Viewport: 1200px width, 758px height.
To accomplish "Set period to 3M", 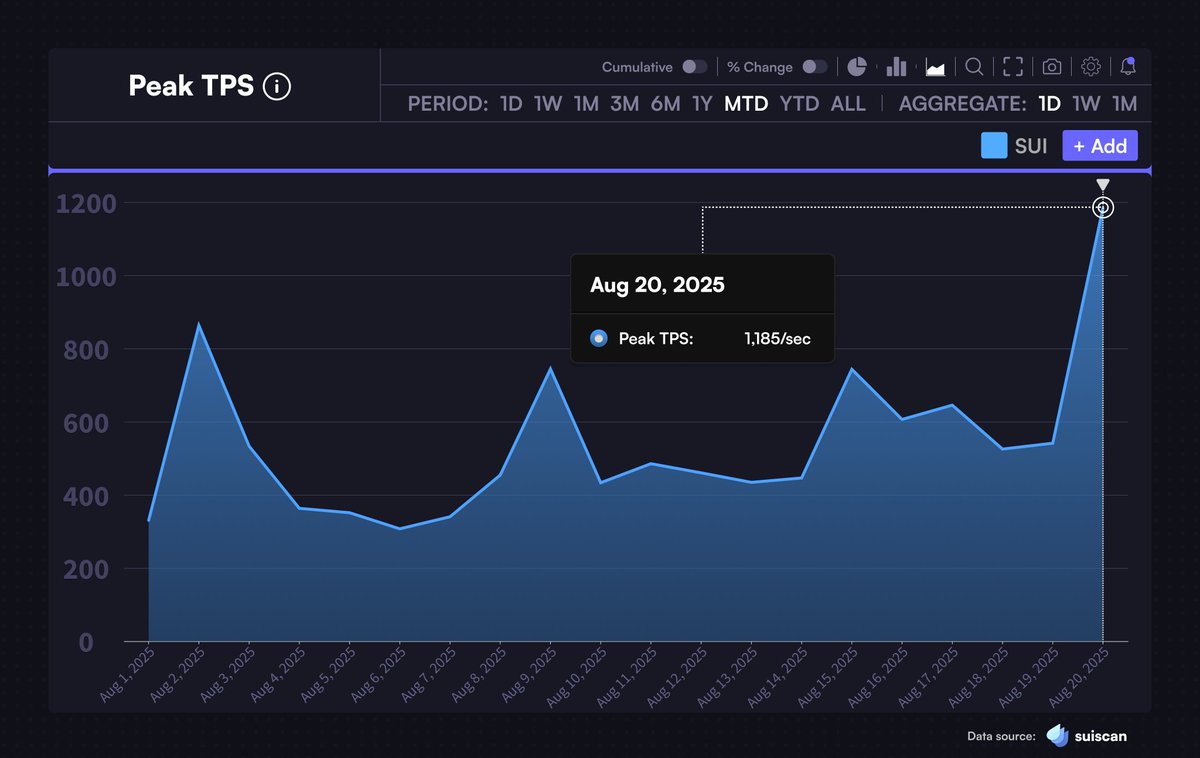I will (x=625, y=104).
